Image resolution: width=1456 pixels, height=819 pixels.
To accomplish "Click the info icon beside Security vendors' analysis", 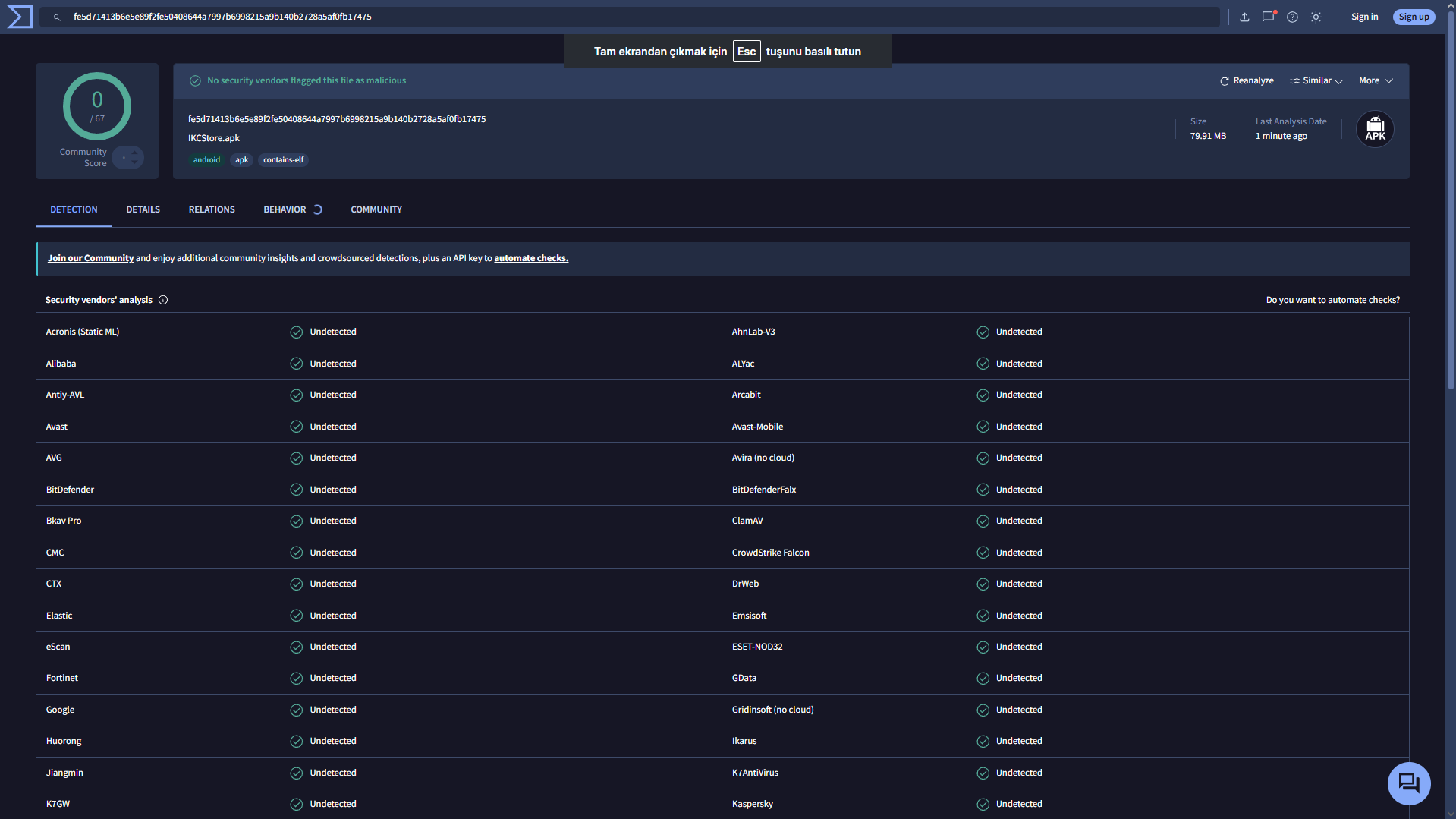I will 163,300.
